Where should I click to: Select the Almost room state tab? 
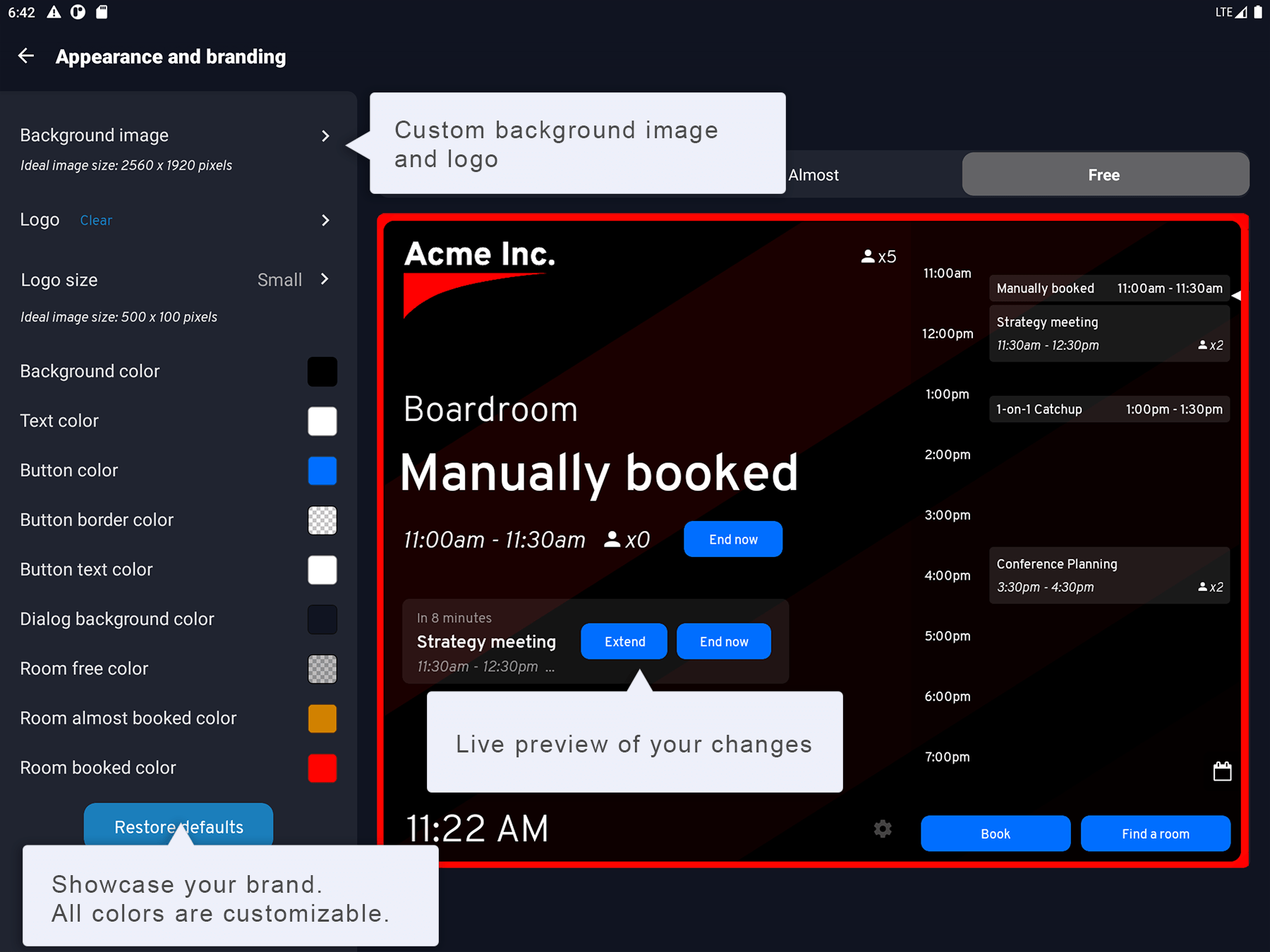pos(814,175)
